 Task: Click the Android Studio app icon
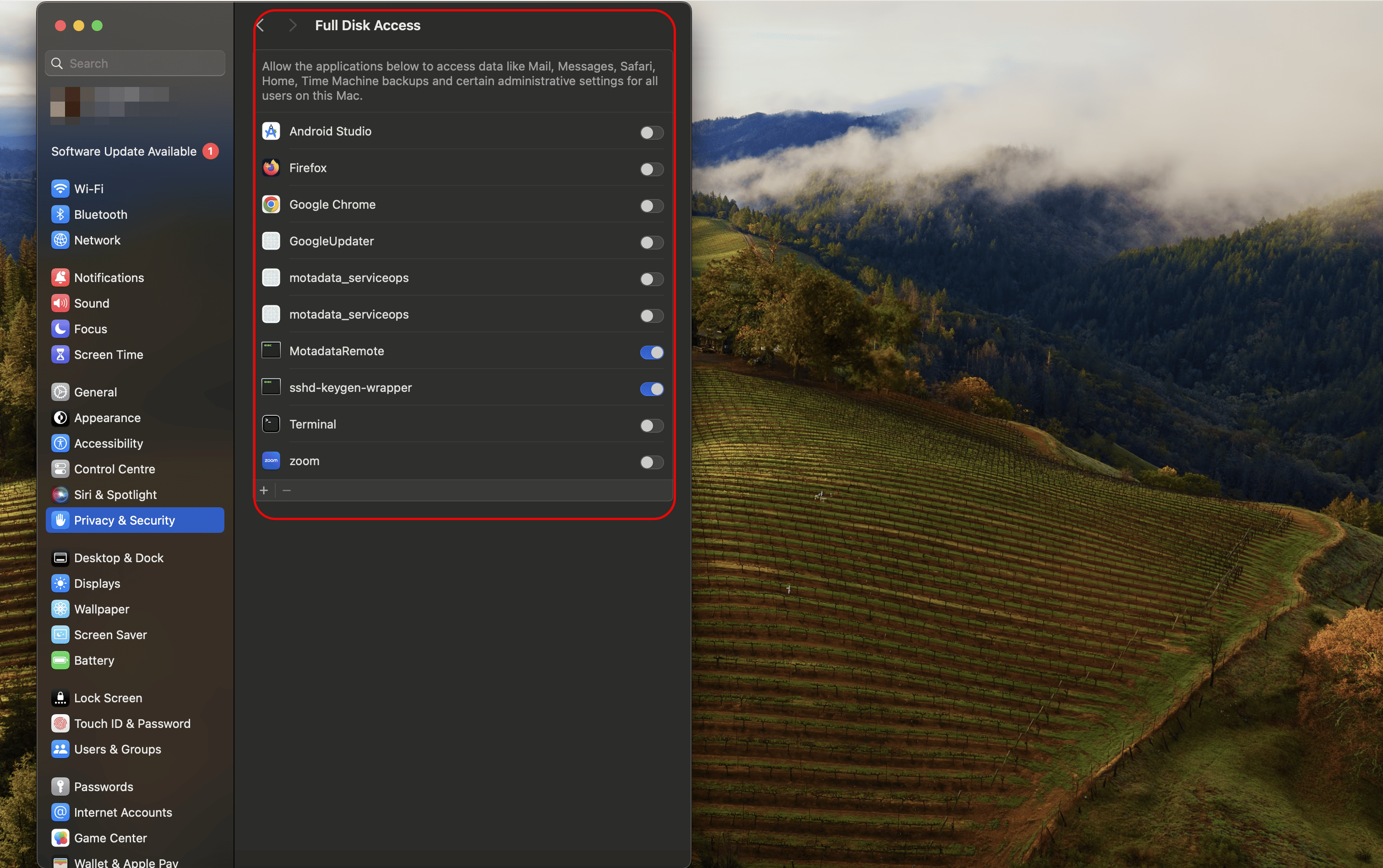(271, 131)
